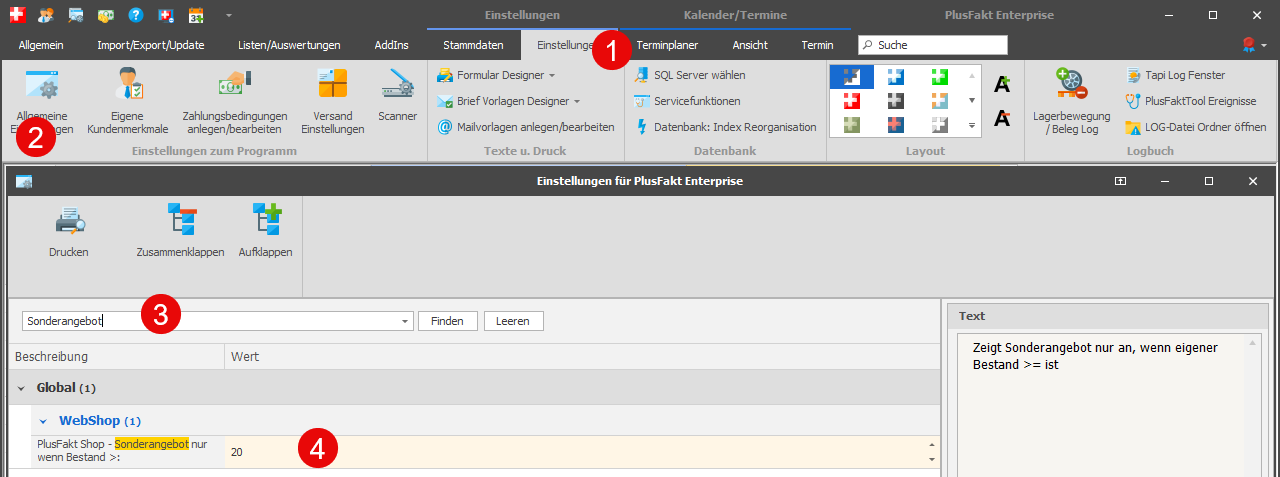Switch to the Termin tab
This screenshot has width=1280, height=477.
point(817,45)
